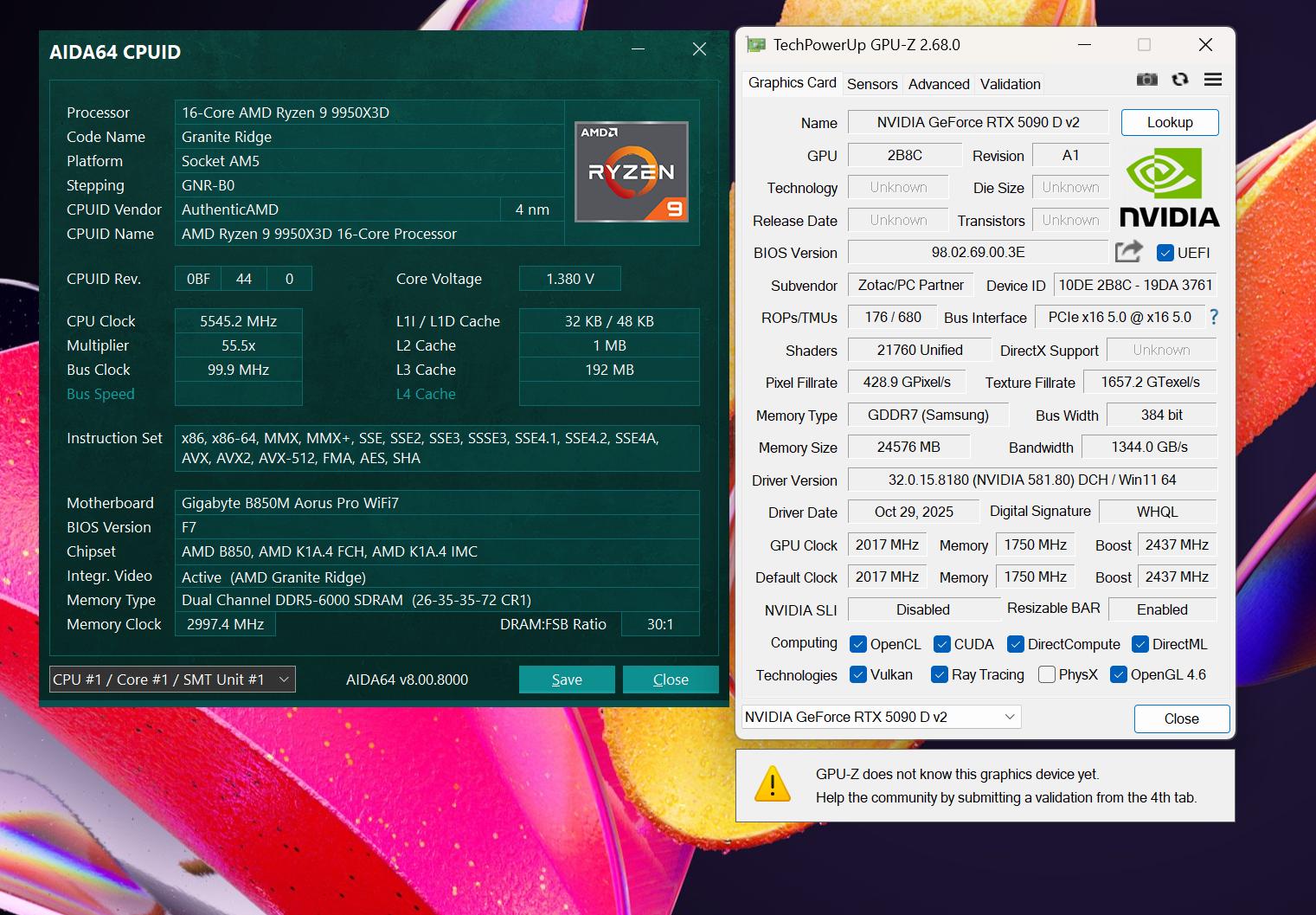Take a screenshot with GPU-Z camera icon
Viewport: 1316px width, 915px height.
1146,79
